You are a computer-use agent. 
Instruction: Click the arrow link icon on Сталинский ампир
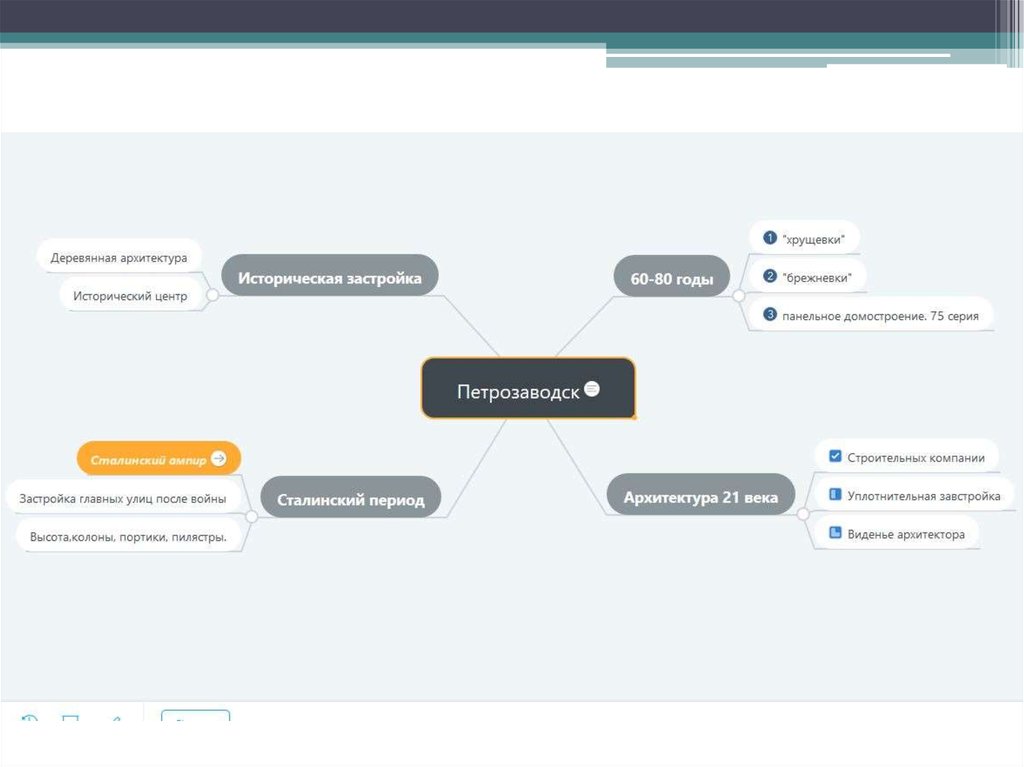pyautogui.click(x=219, y=459)
